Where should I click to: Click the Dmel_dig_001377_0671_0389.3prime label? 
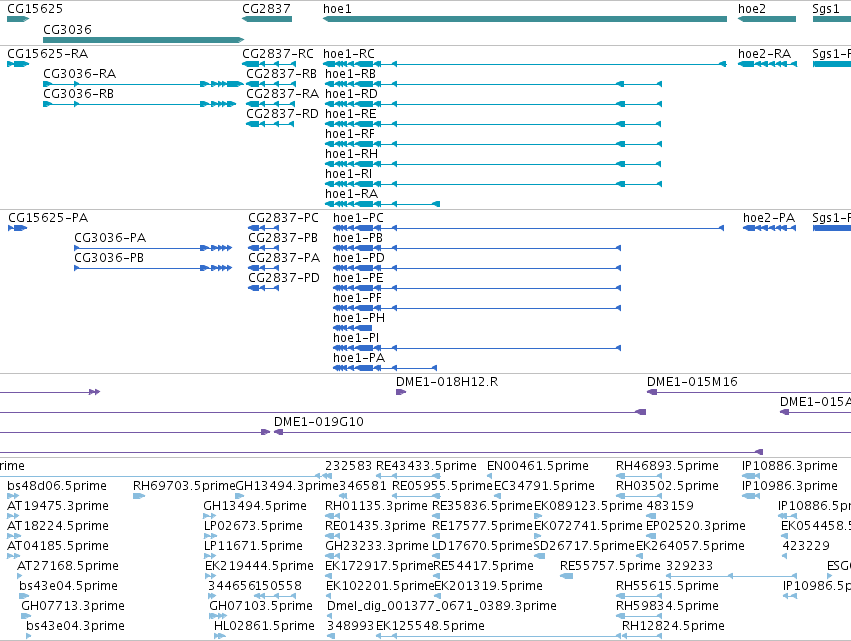coord(442,606)
